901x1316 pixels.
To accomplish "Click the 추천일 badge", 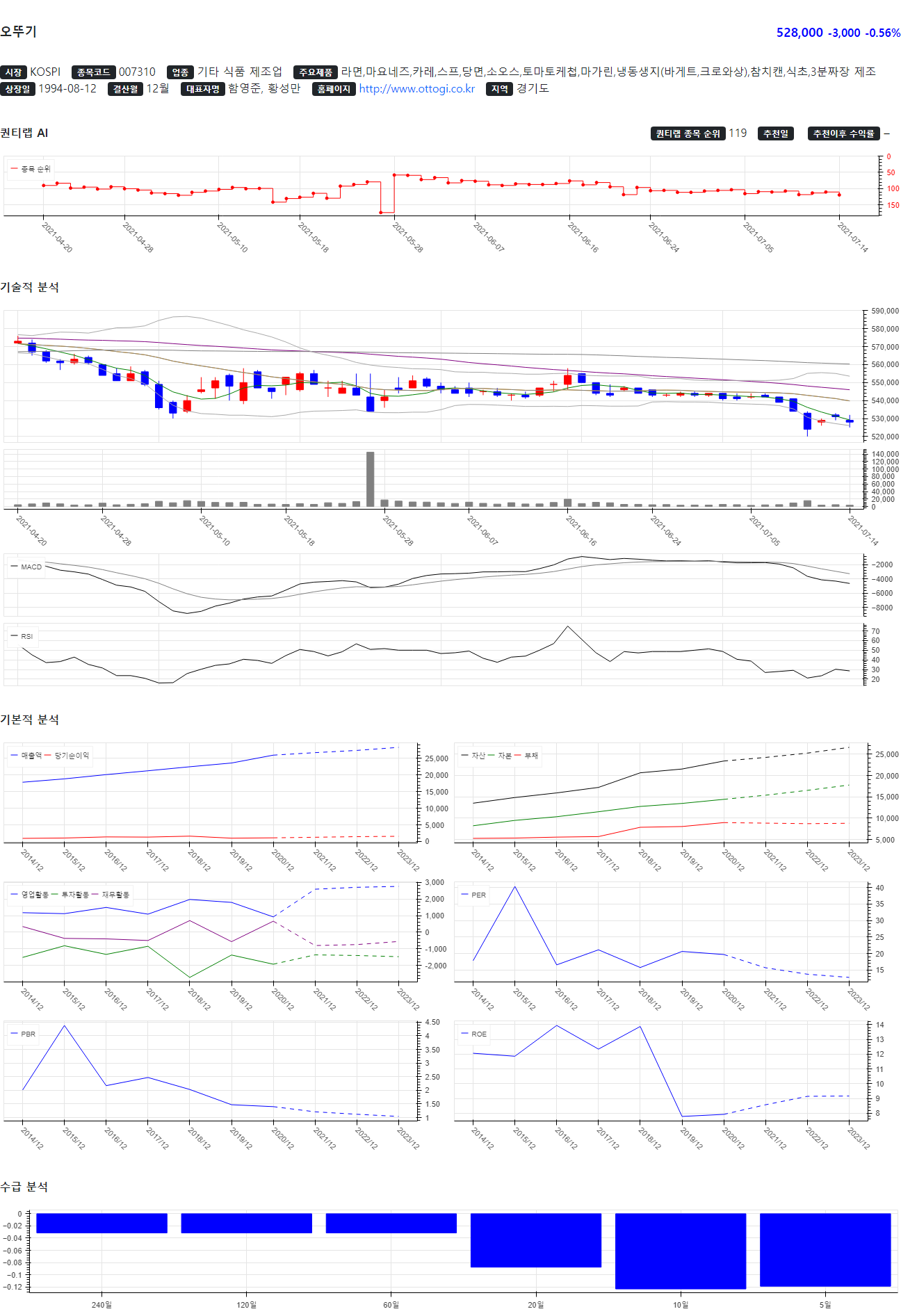I will pos(776,133).
